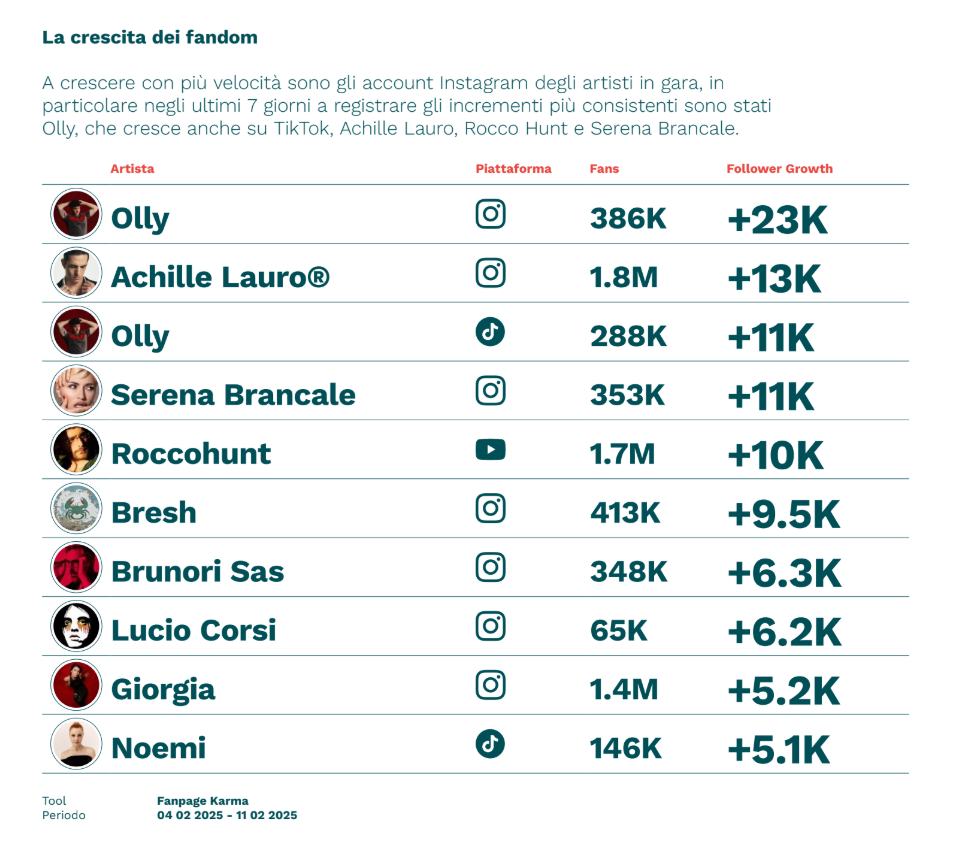Viewport: 953px width, 861px height.
Task: Open Achille Lauro's profile picture
Action: coord(76,273)
